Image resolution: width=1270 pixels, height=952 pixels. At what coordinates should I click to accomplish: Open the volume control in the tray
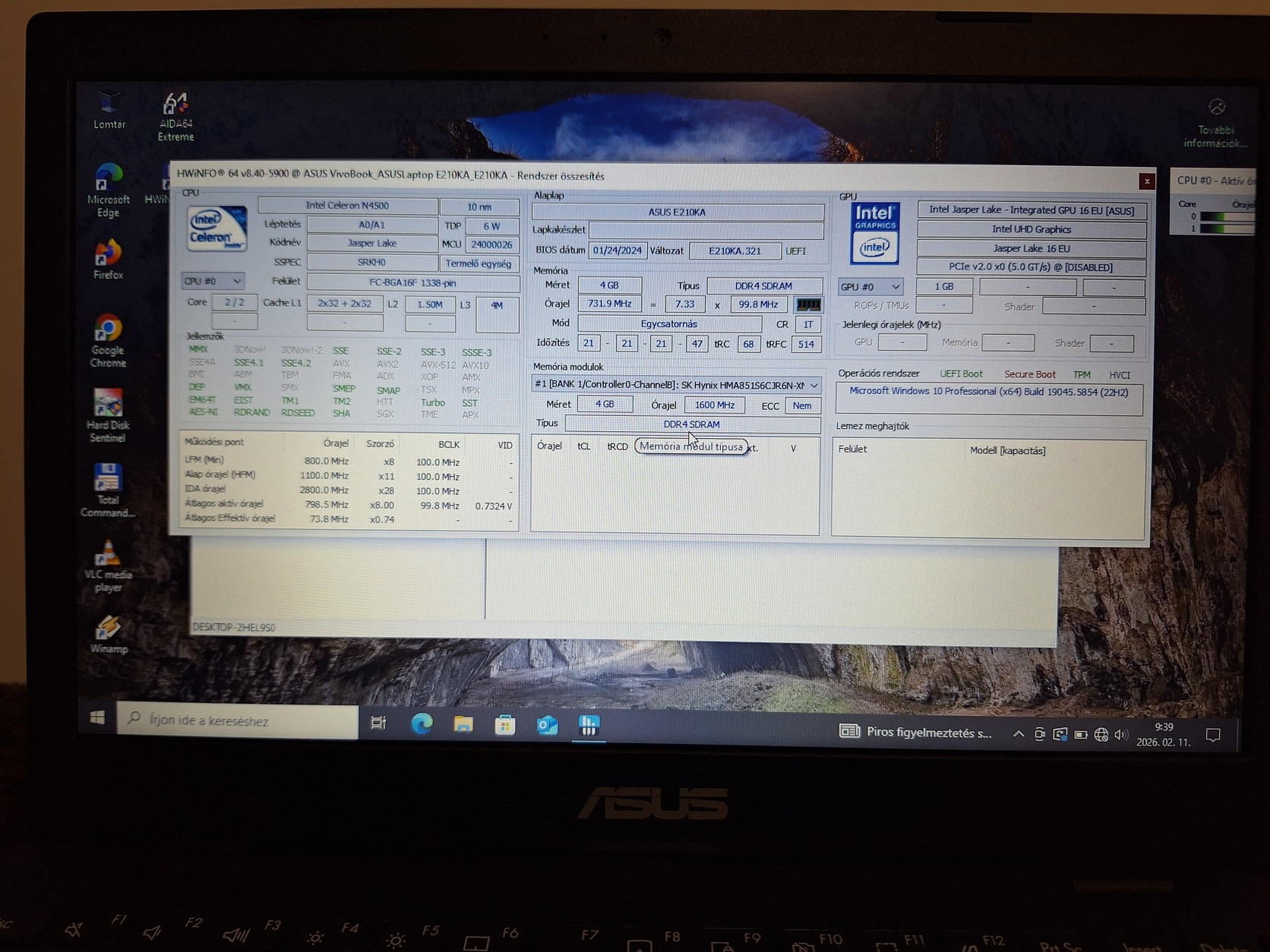[1120, 735]
